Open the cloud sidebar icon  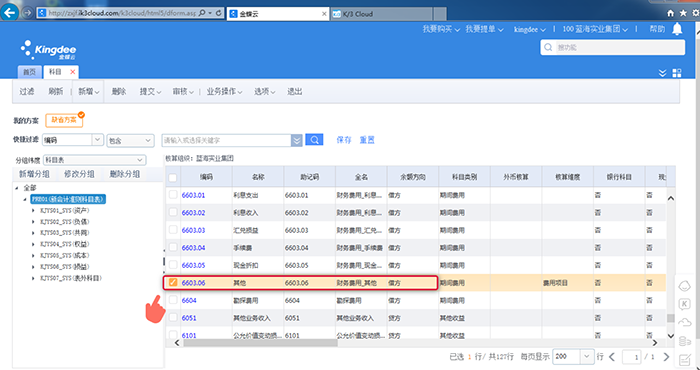pyautogui.click(x=684, y=322)
